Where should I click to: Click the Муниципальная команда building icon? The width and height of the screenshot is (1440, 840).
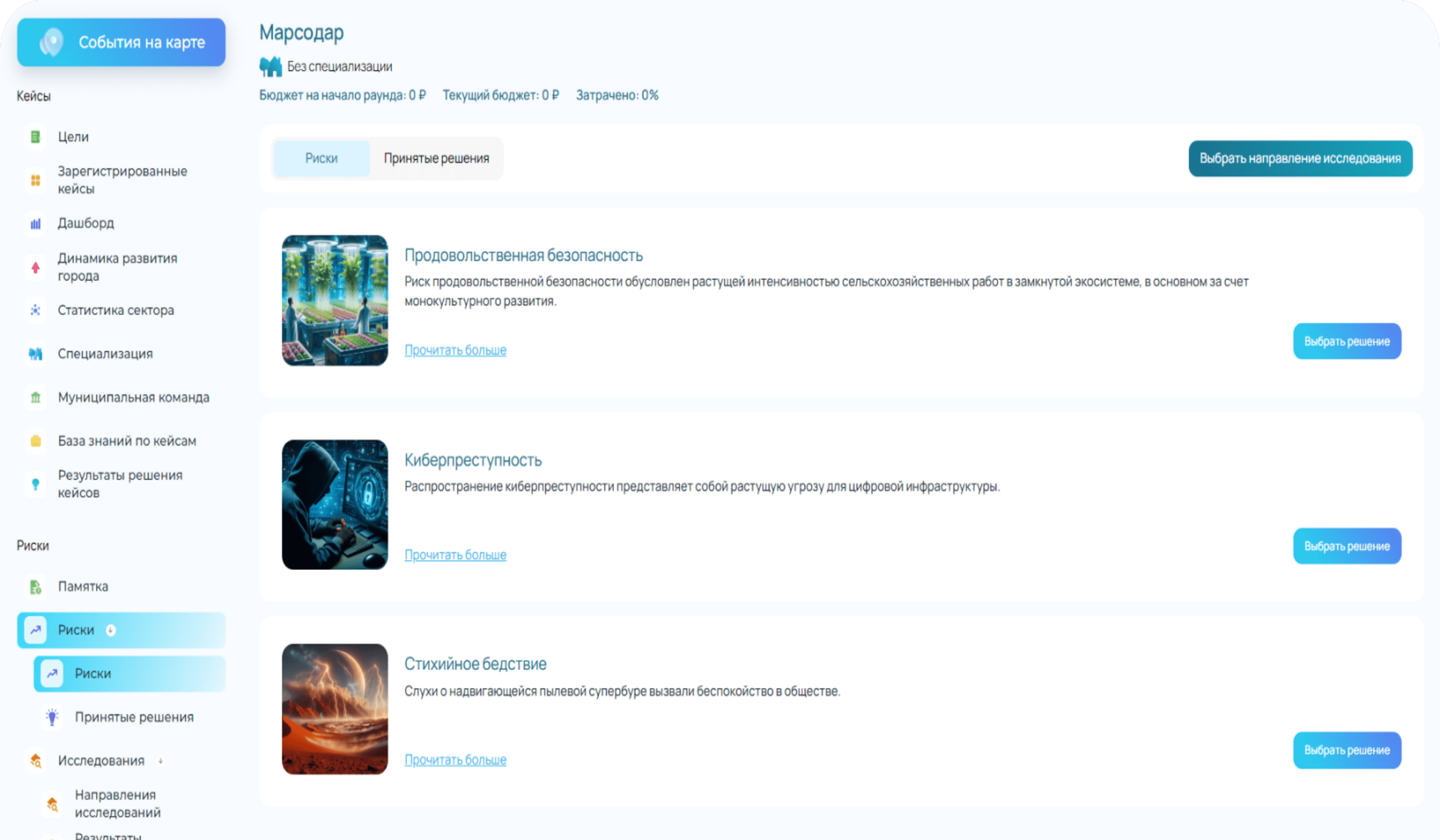click(x=35, y=397)
